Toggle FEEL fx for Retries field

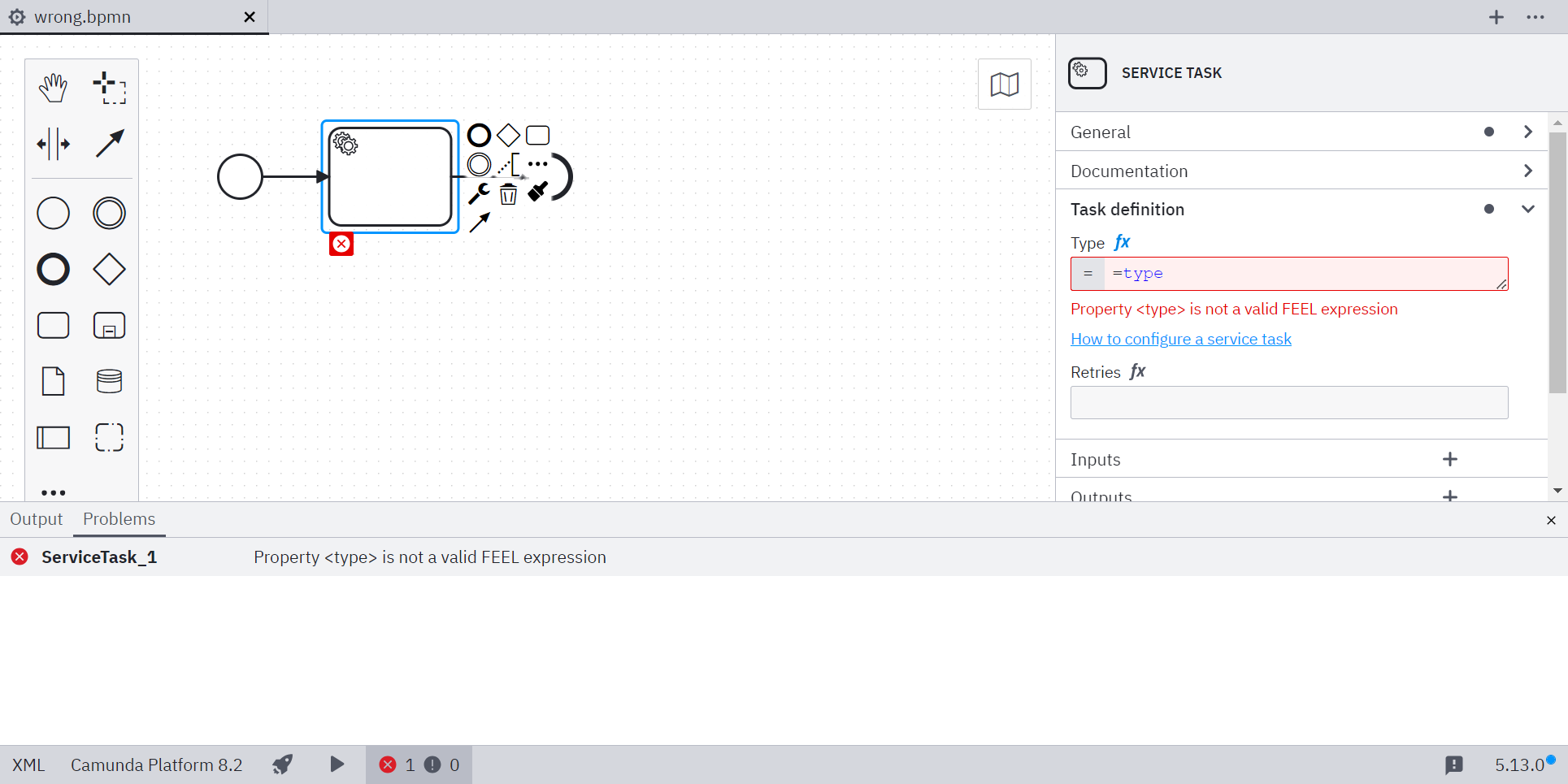(x=1138, y=371)
